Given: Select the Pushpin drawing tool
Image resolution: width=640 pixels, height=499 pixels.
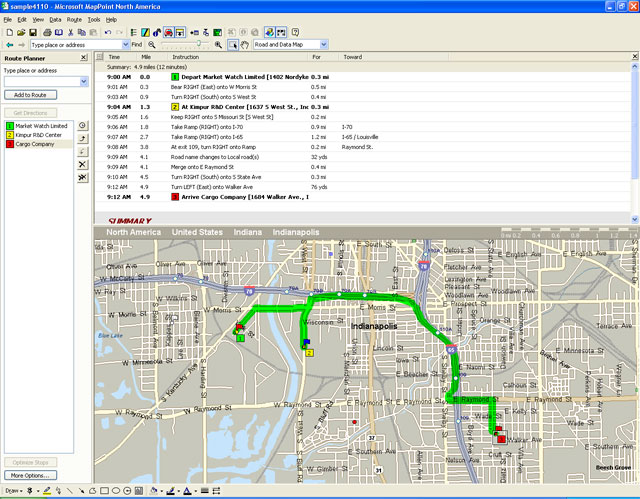Looking at the screenshot, I should (30, 491).
